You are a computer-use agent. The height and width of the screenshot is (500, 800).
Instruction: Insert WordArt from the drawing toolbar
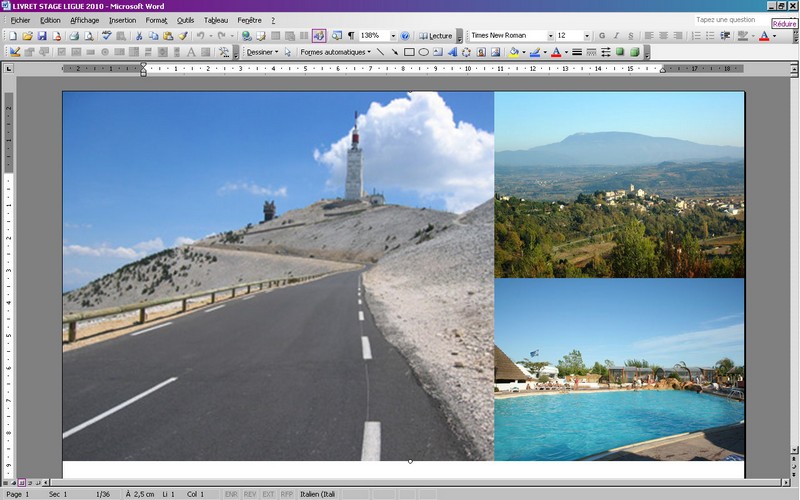click(452, 52)
